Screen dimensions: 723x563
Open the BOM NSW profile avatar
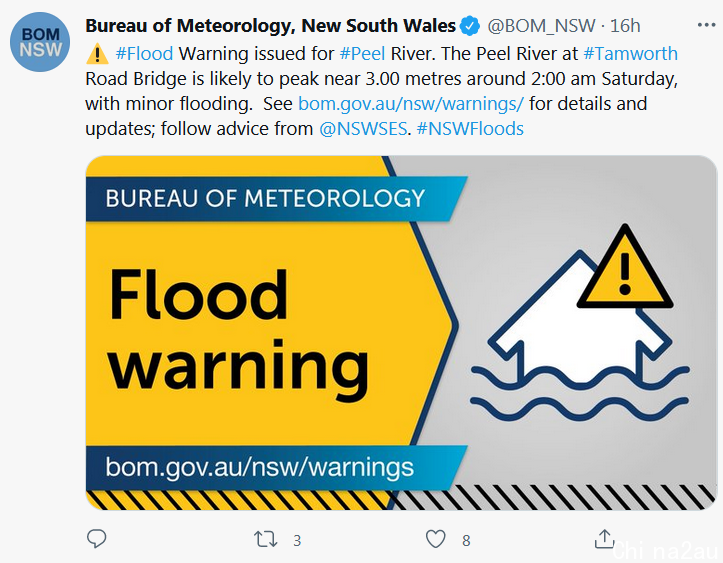click(40, 42)
